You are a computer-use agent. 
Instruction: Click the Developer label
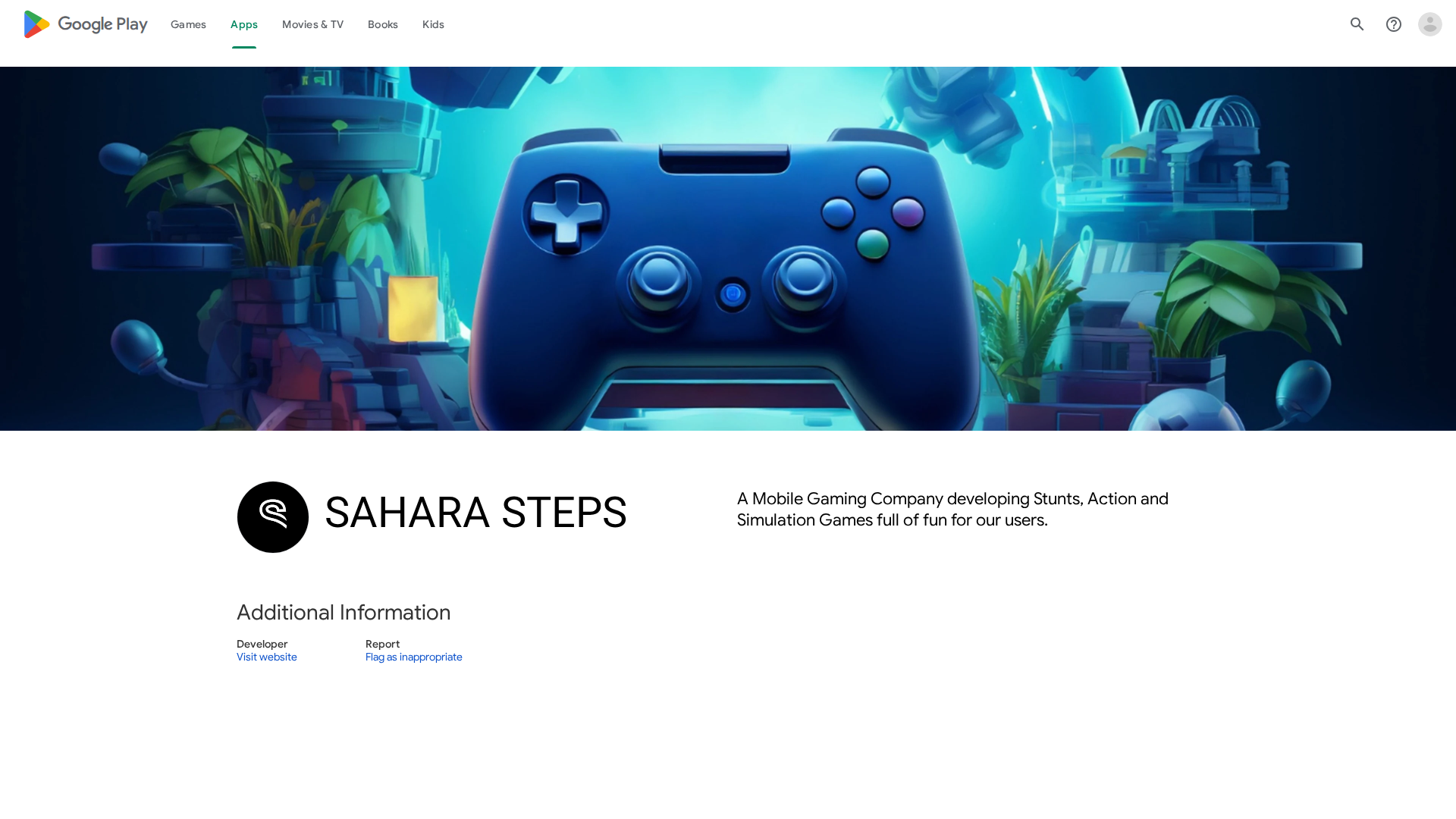(262, 644)
